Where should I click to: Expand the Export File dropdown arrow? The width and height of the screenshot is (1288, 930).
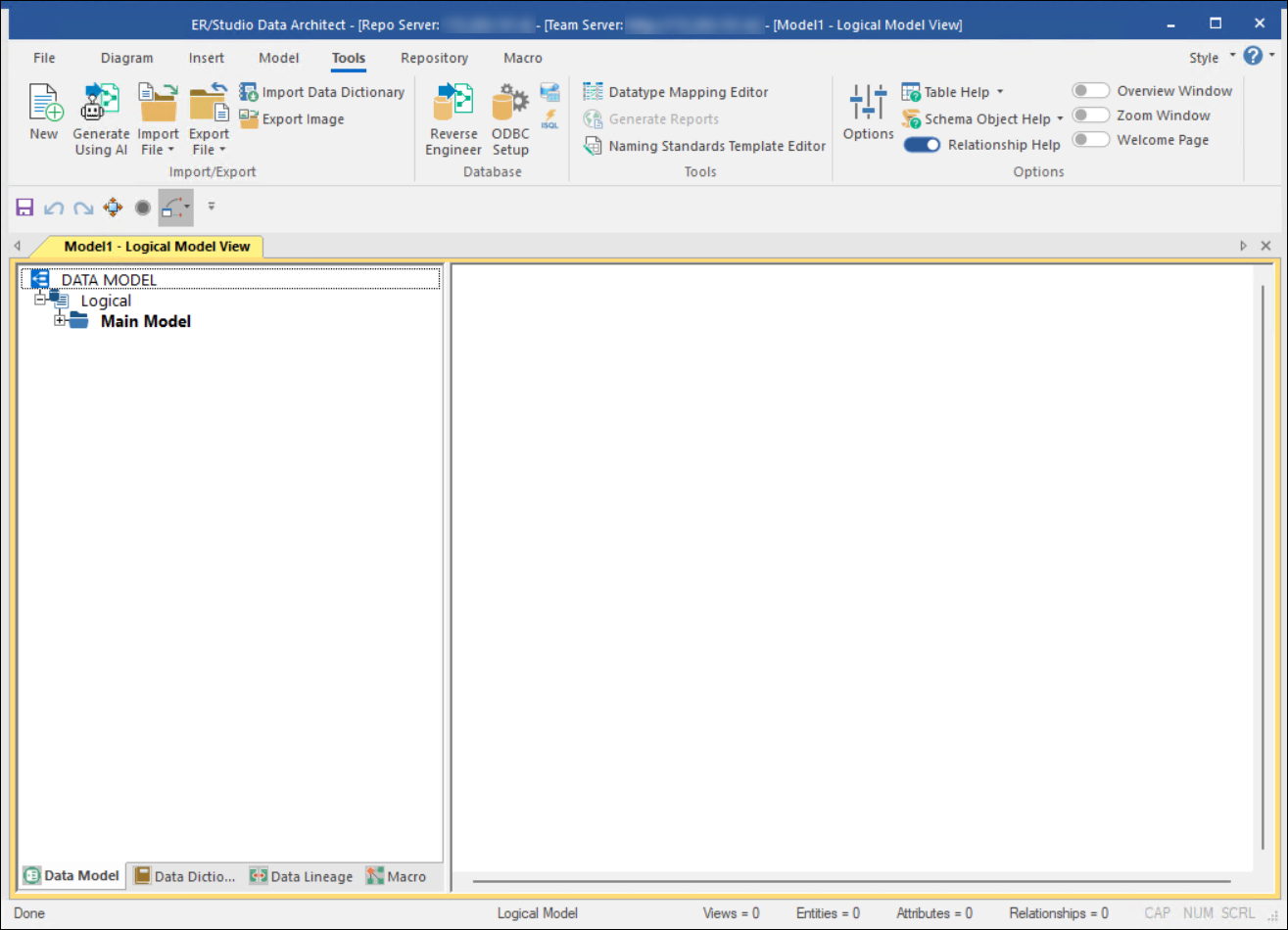[222, 150]
